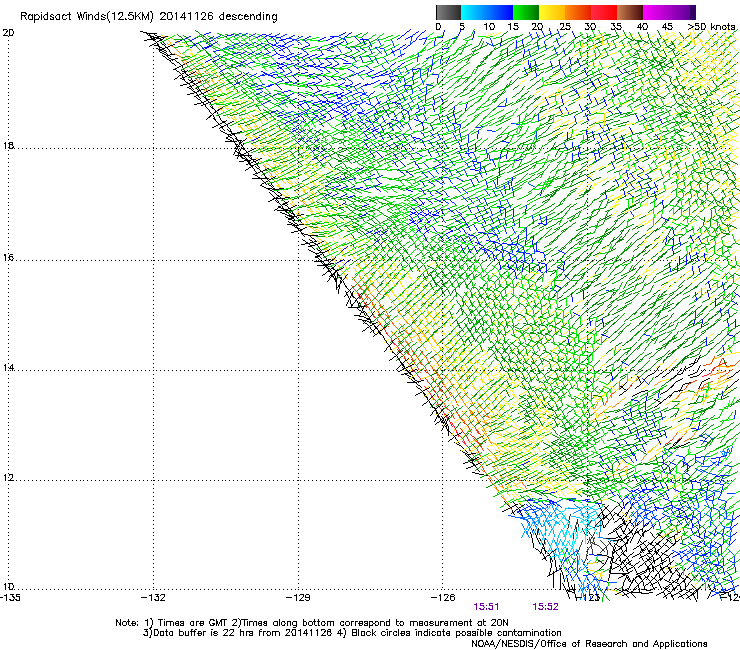Click the longitude label '-129'
Screen dimensions: 740x650
pos(298,598)
